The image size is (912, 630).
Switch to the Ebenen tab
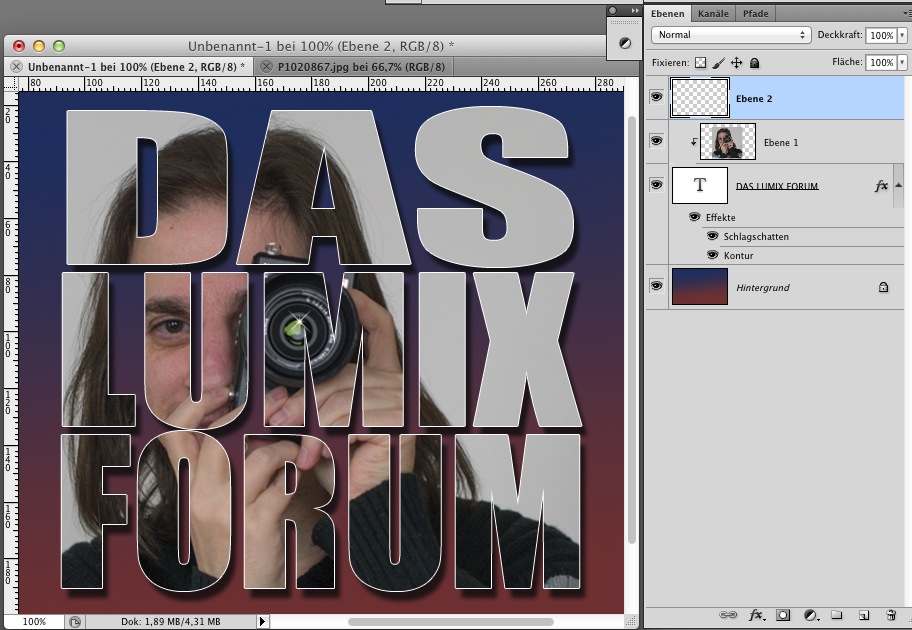tap(668, 13)
